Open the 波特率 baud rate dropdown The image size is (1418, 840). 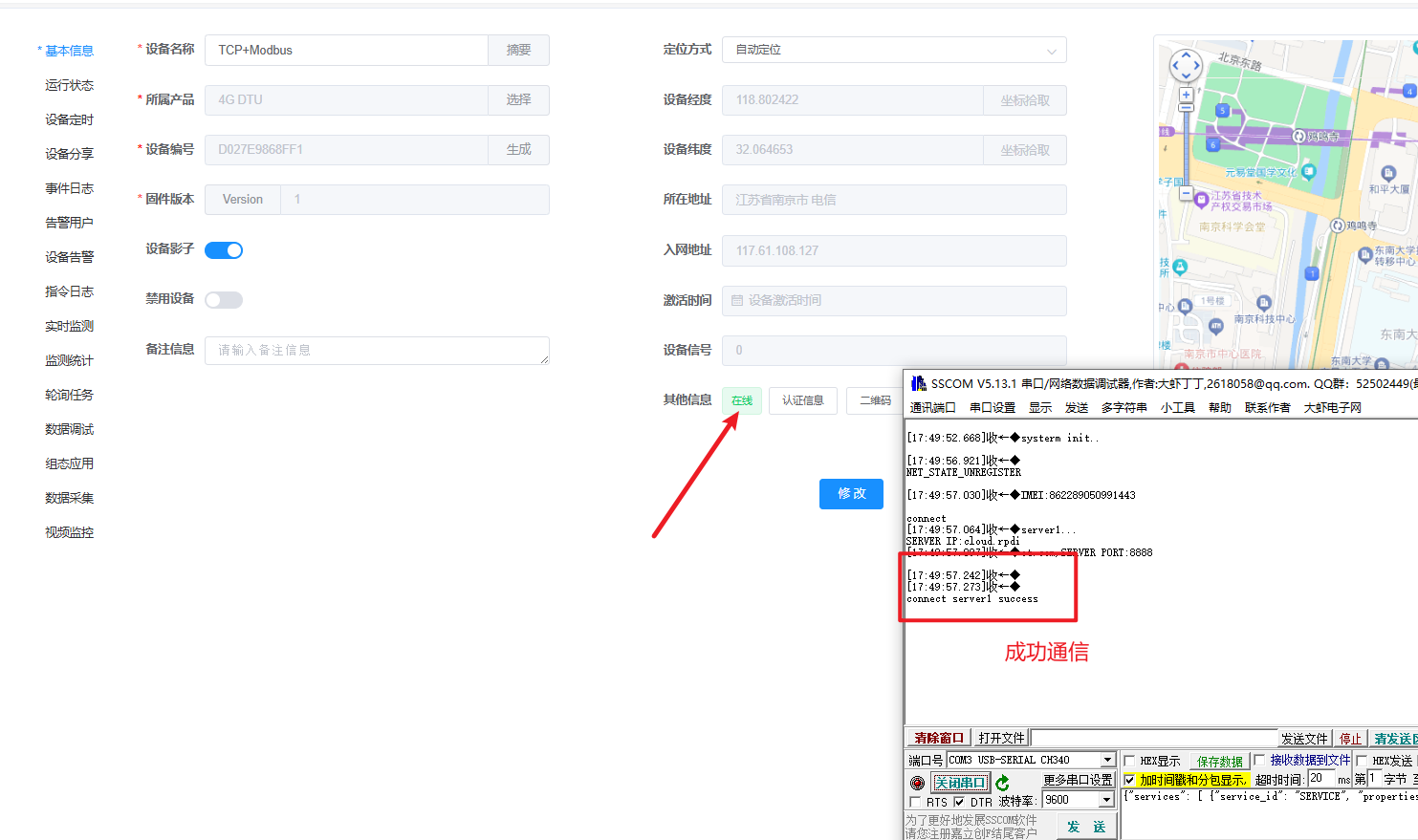tap(1106, 800)
